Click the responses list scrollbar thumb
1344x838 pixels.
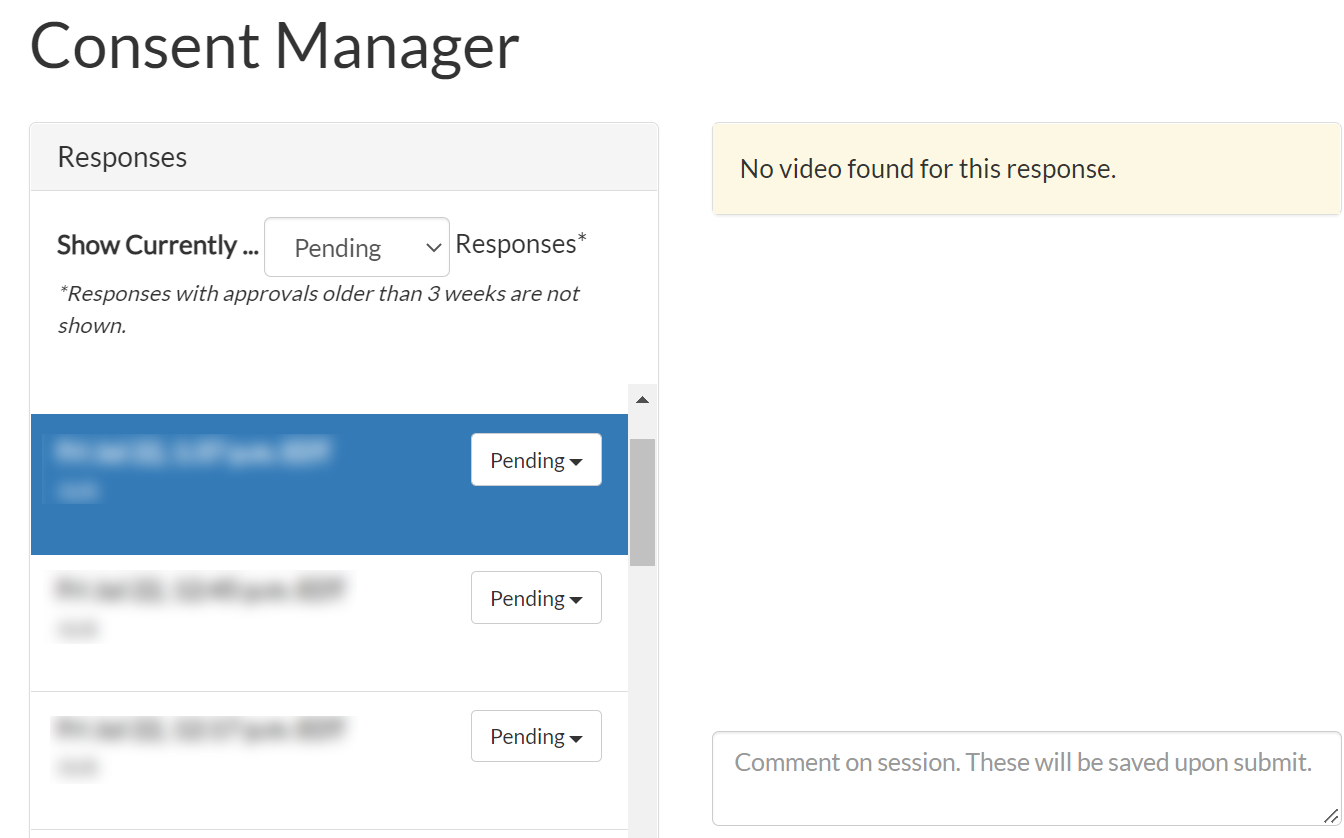[643, 502]
